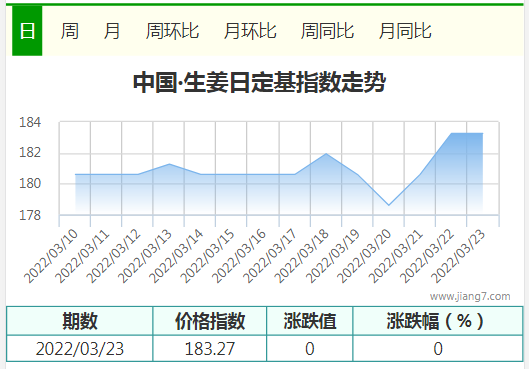Click the 期数 column header
The width and height of the screenshot is (529, 369).
click(x=80, y=321)
